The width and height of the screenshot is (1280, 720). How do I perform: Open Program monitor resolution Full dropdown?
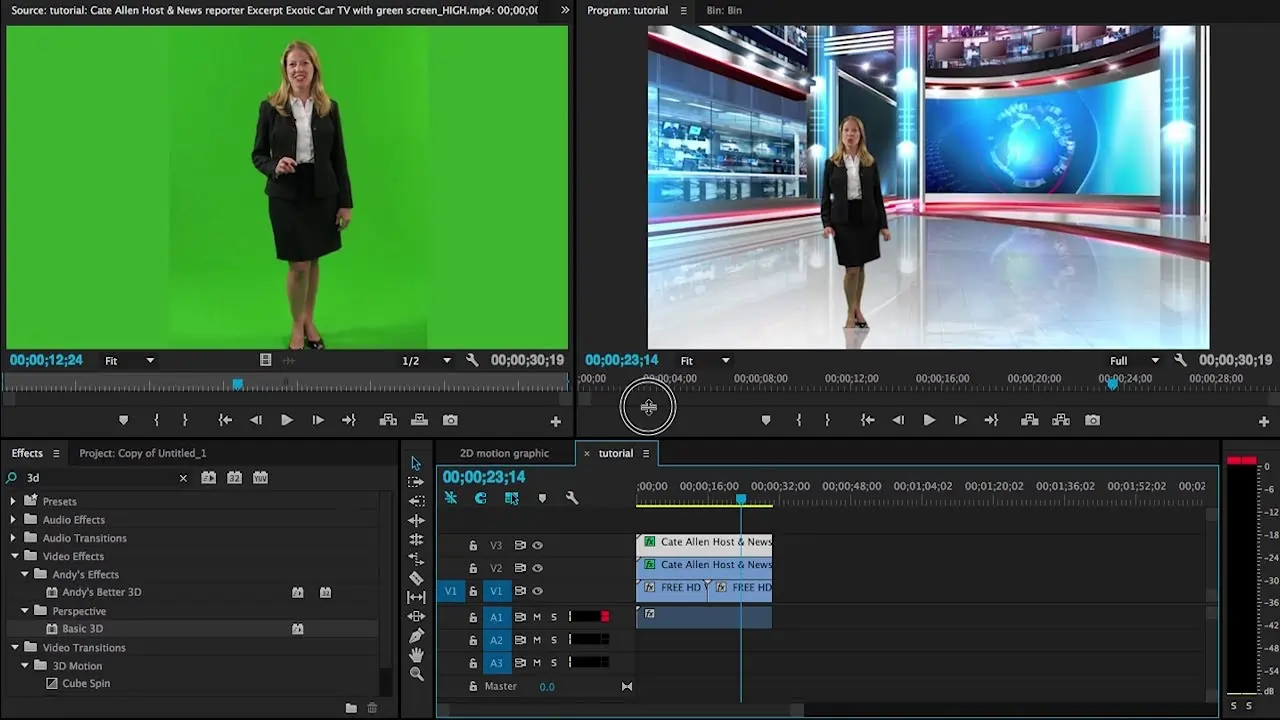(x=1135, y=361)
